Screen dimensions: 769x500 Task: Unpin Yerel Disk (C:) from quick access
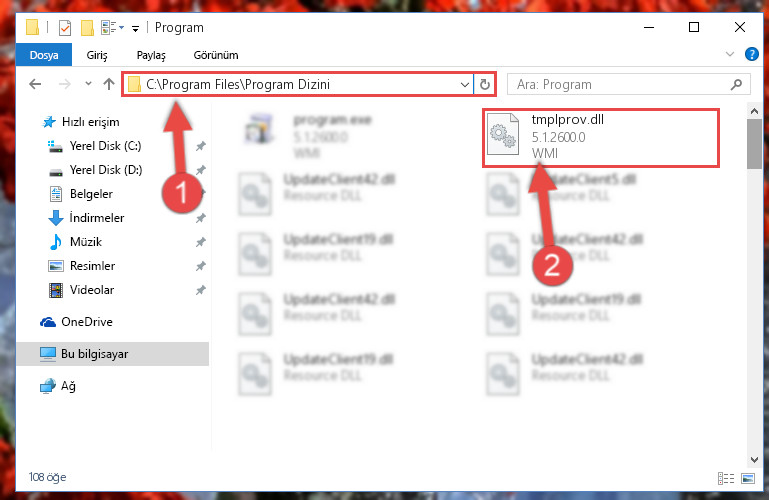(x=201, y=146)
